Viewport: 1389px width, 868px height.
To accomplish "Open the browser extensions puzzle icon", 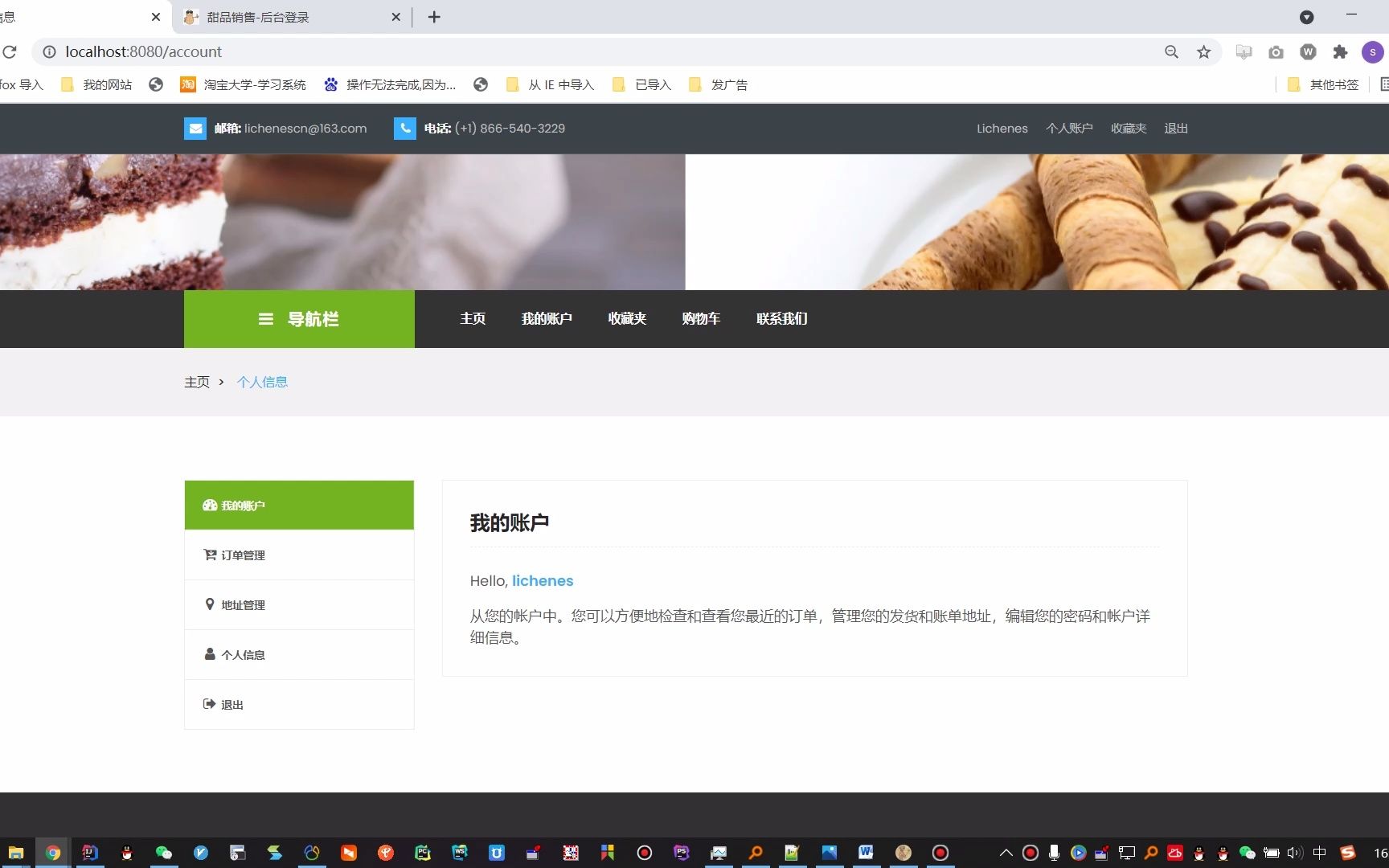I will (x=1340, y=51).
